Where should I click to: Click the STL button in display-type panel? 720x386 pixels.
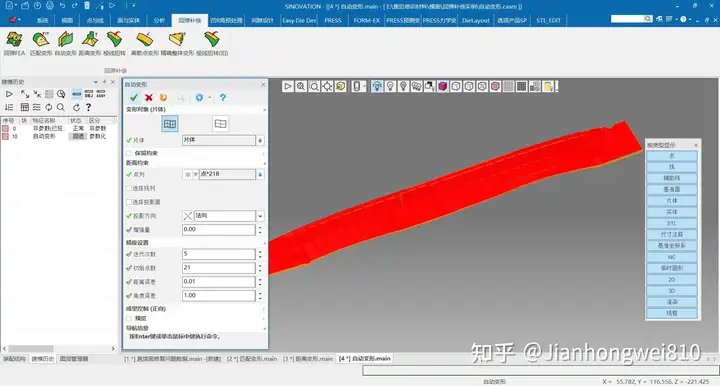[x=671, y=224]
